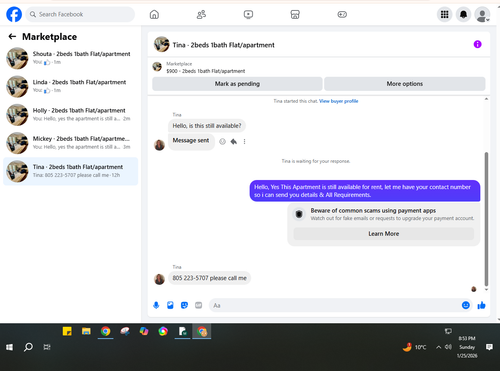500x371 pixels.
Task: Open Linda conversation
Action: [70, 86]
